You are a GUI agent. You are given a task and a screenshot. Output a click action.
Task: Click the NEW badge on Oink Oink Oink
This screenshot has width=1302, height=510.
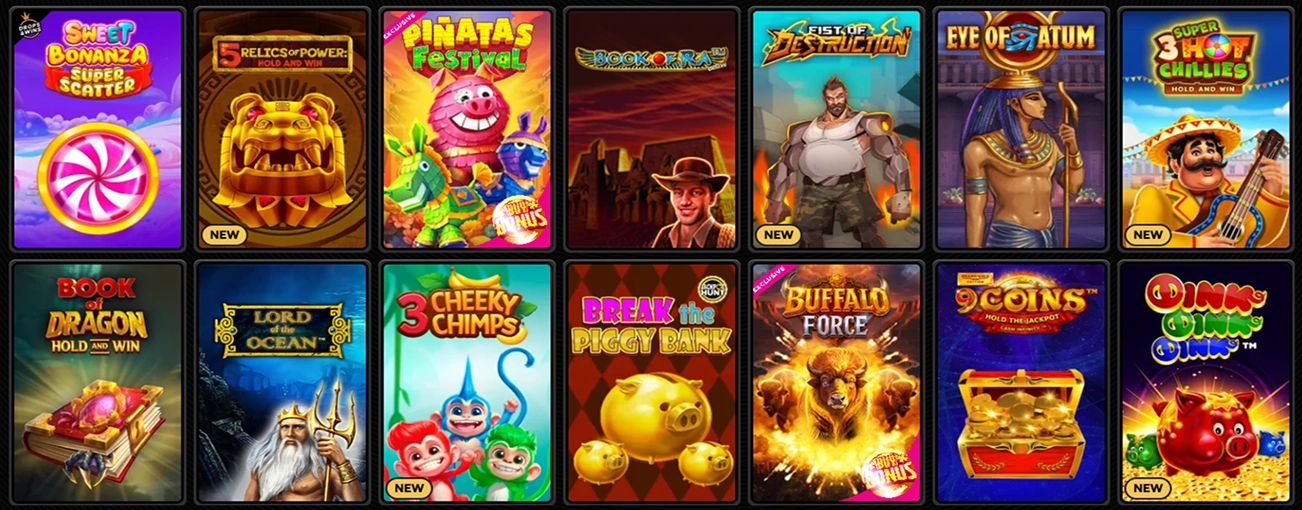click(1147, 488)
